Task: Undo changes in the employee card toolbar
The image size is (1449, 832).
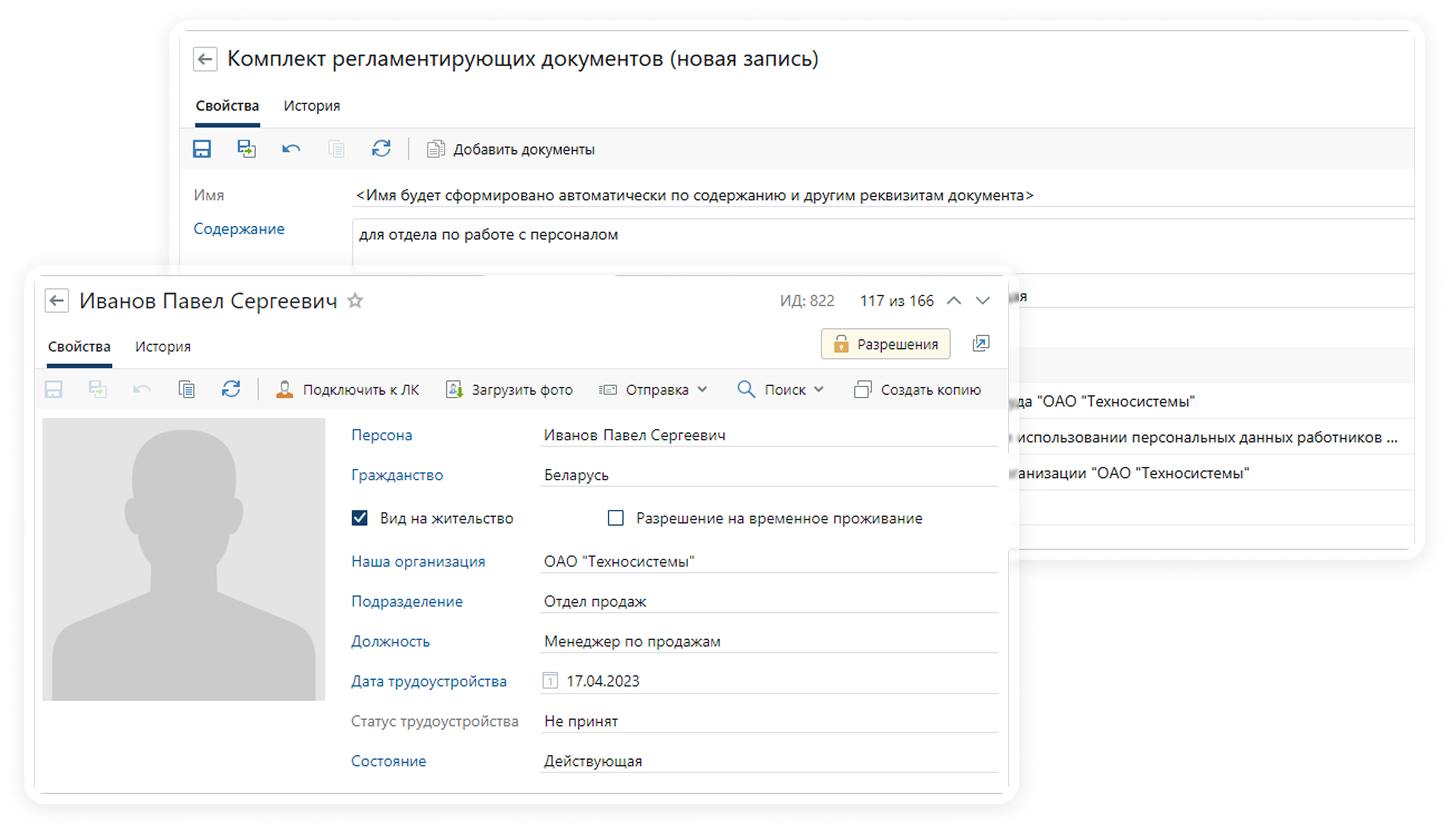Action: [143, 390]
